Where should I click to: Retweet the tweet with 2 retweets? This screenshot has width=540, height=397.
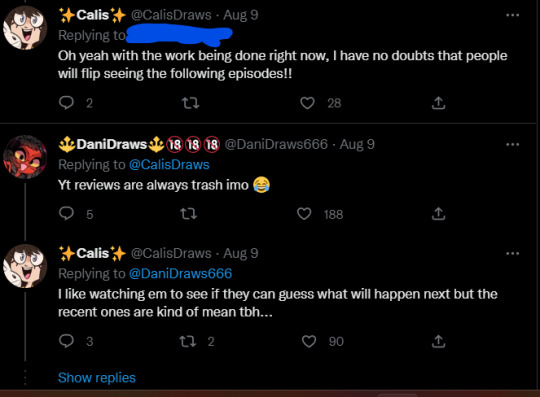coord(188,341)
